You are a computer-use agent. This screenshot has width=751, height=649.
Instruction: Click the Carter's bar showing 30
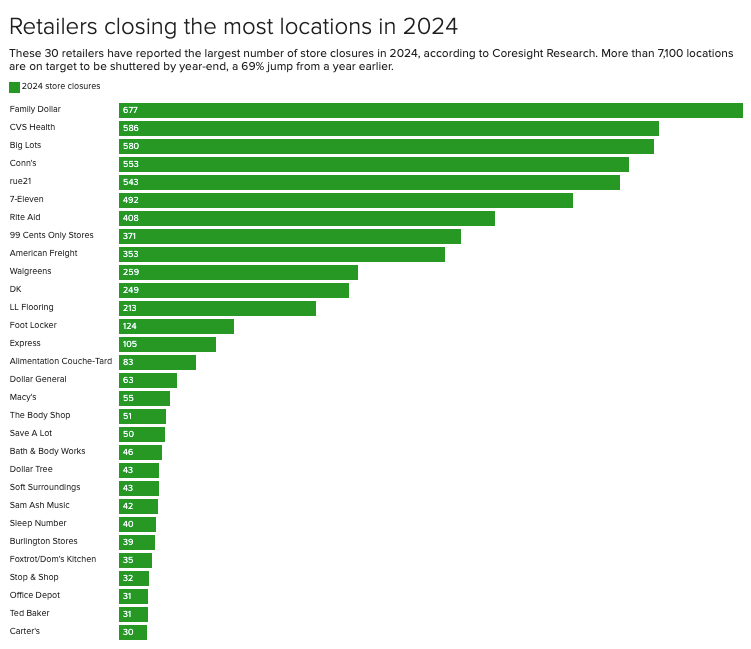(133, 632)
